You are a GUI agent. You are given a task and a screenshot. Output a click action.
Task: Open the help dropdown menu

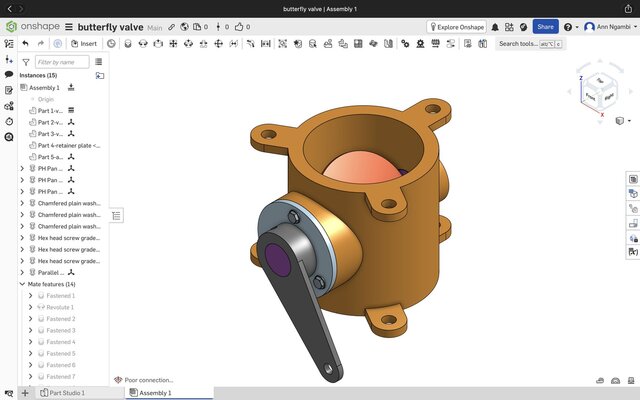point(571,27)
